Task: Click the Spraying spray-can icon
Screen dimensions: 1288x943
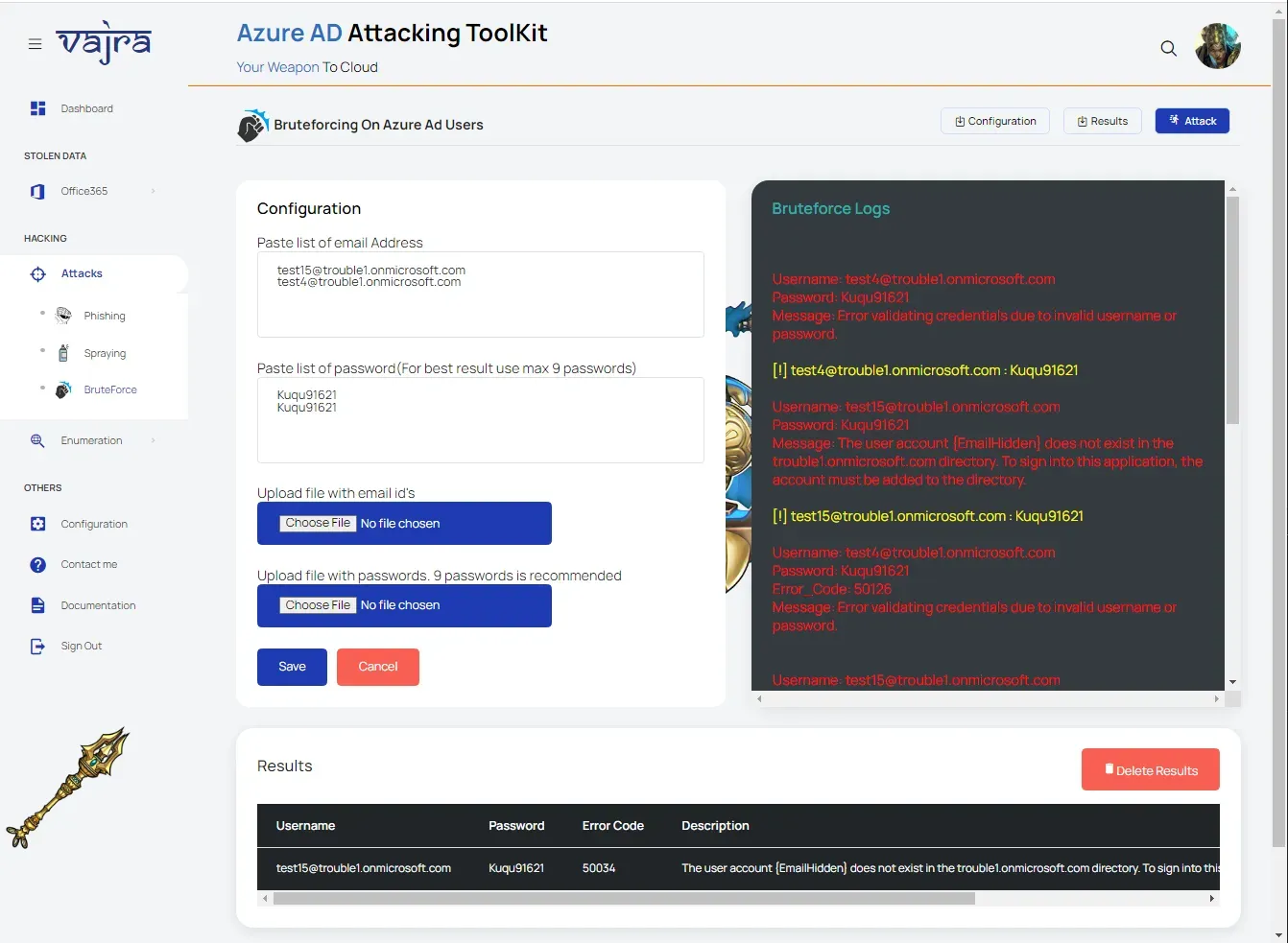Action: tap(63, 353)
